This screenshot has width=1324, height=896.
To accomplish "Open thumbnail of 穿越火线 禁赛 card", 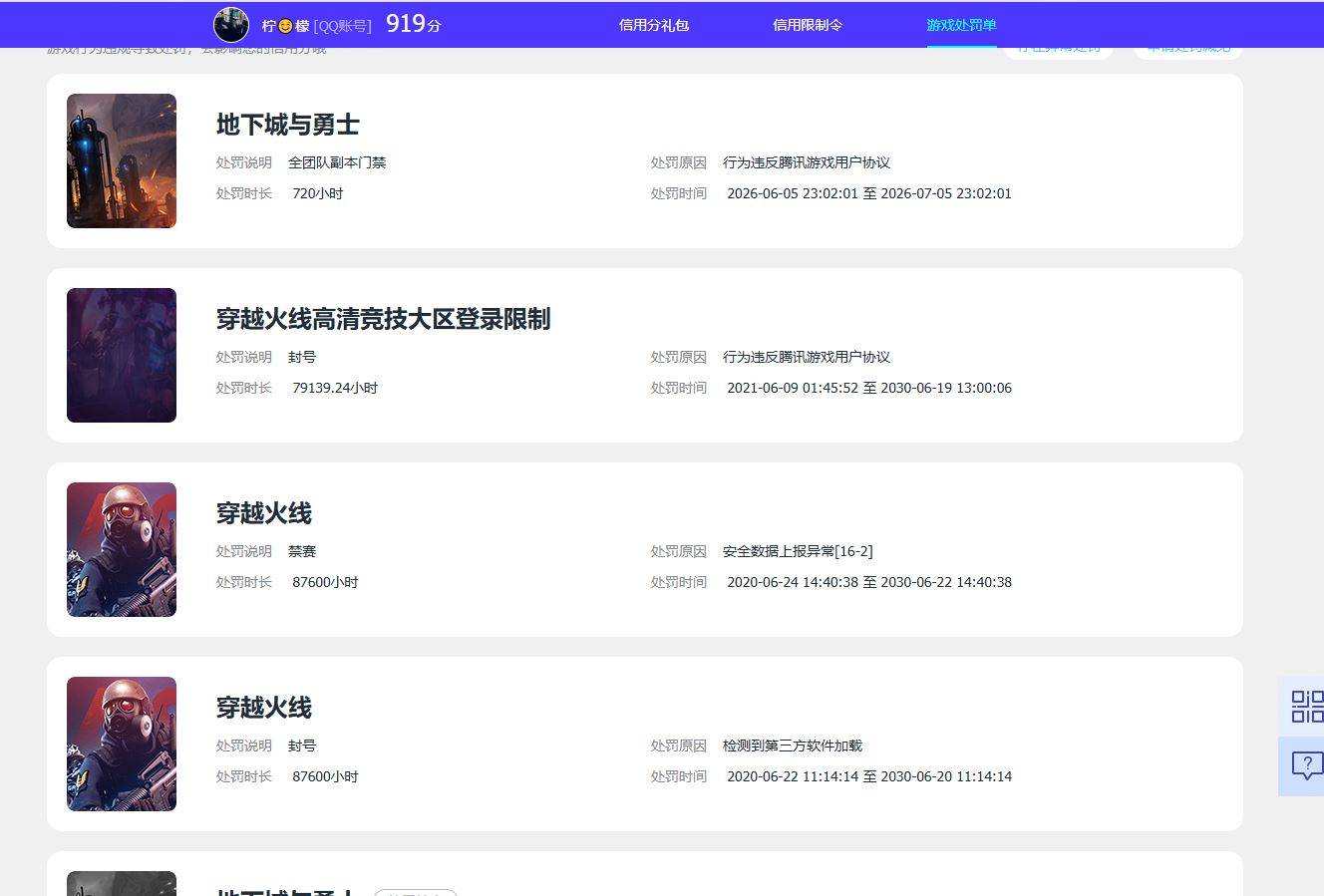I will pos(122,549).
